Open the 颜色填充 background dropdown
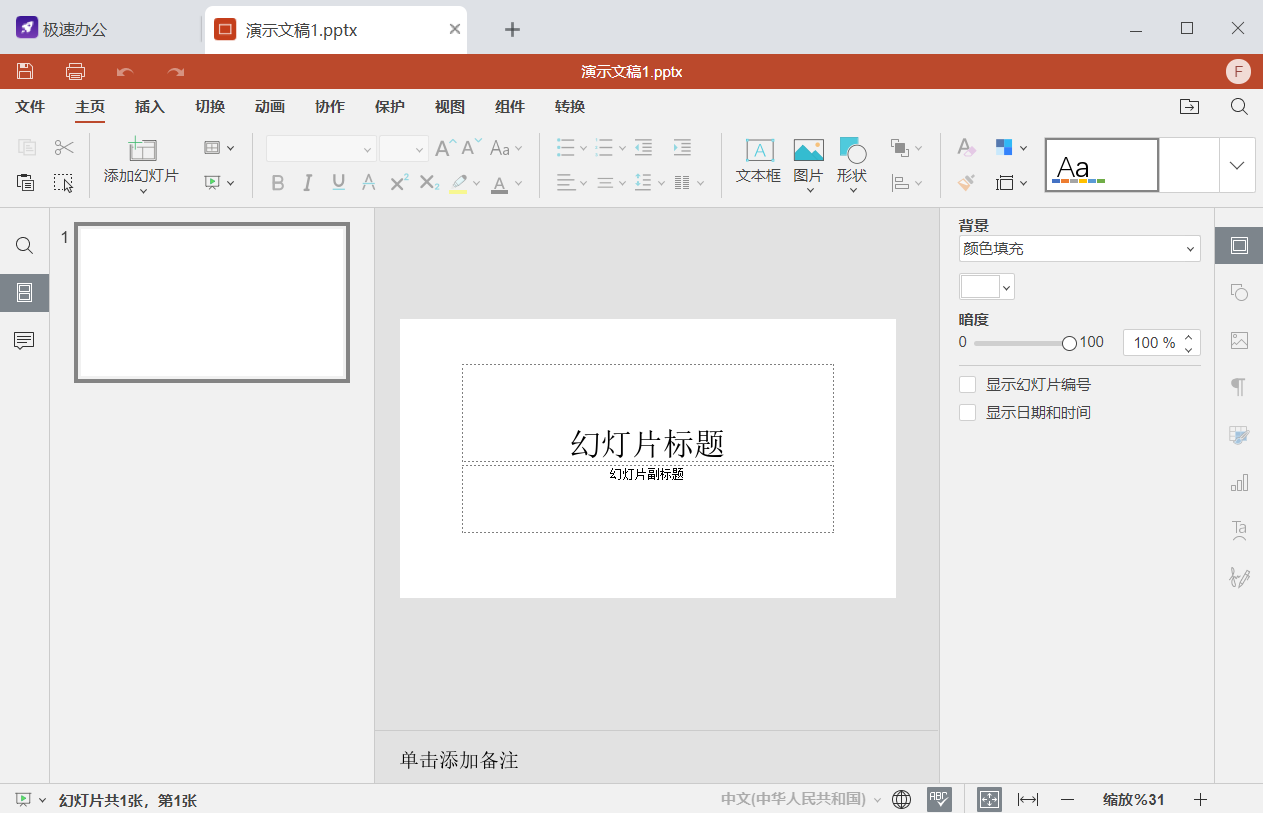 [1079, 249]
